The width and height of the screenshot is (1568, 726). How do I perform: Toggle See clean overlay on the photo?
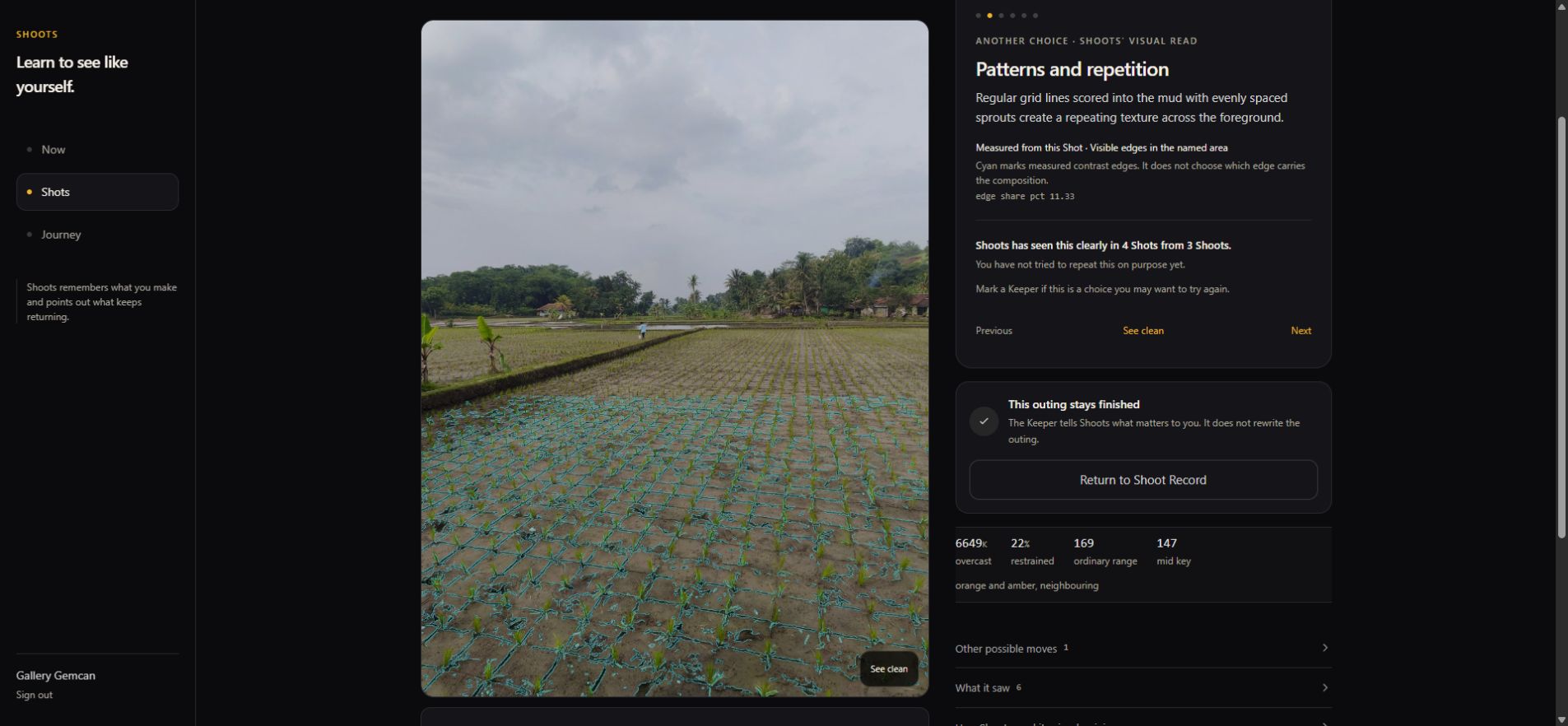pos(889,669)
